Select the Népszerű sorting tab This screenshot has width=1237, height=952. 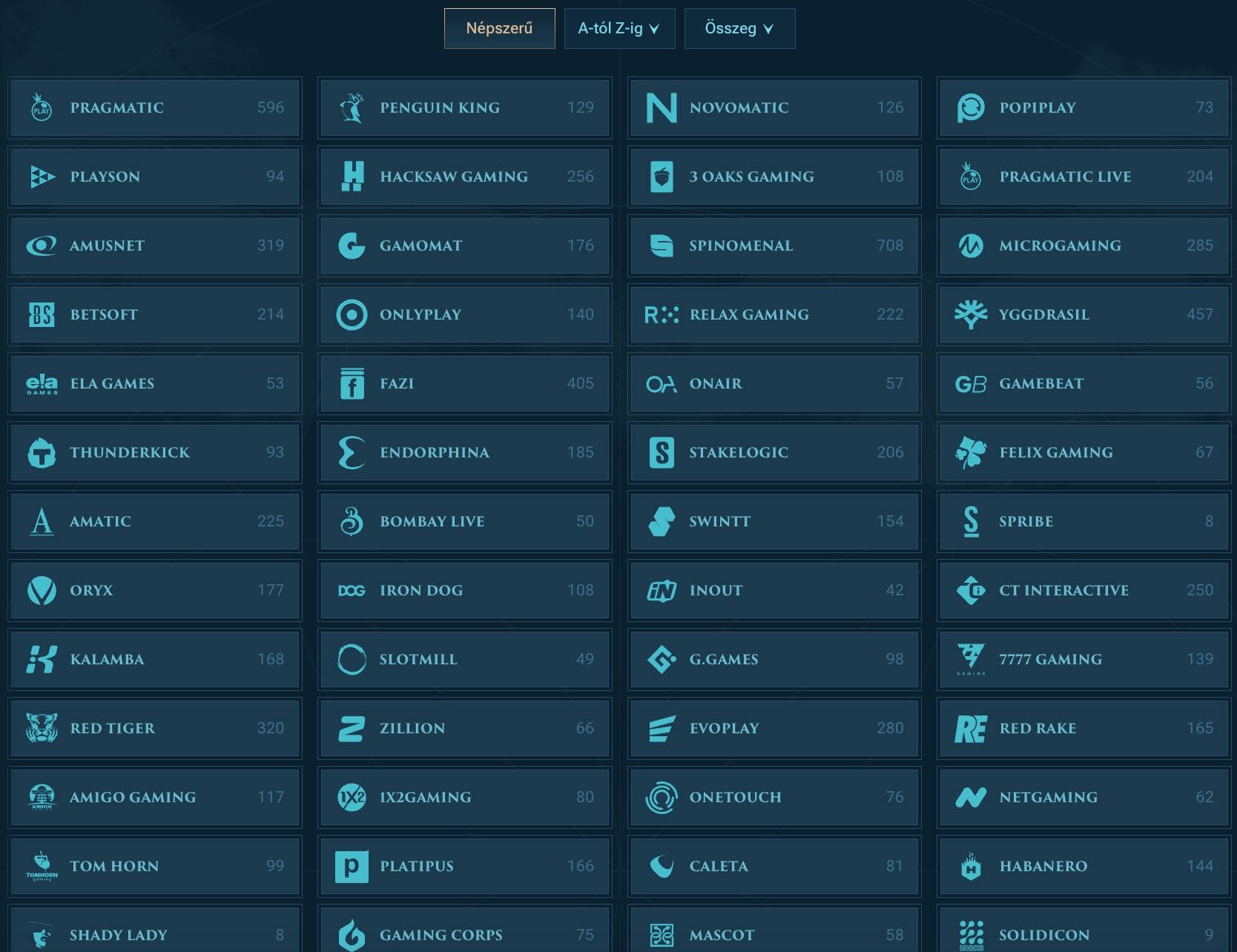point(499,28)
